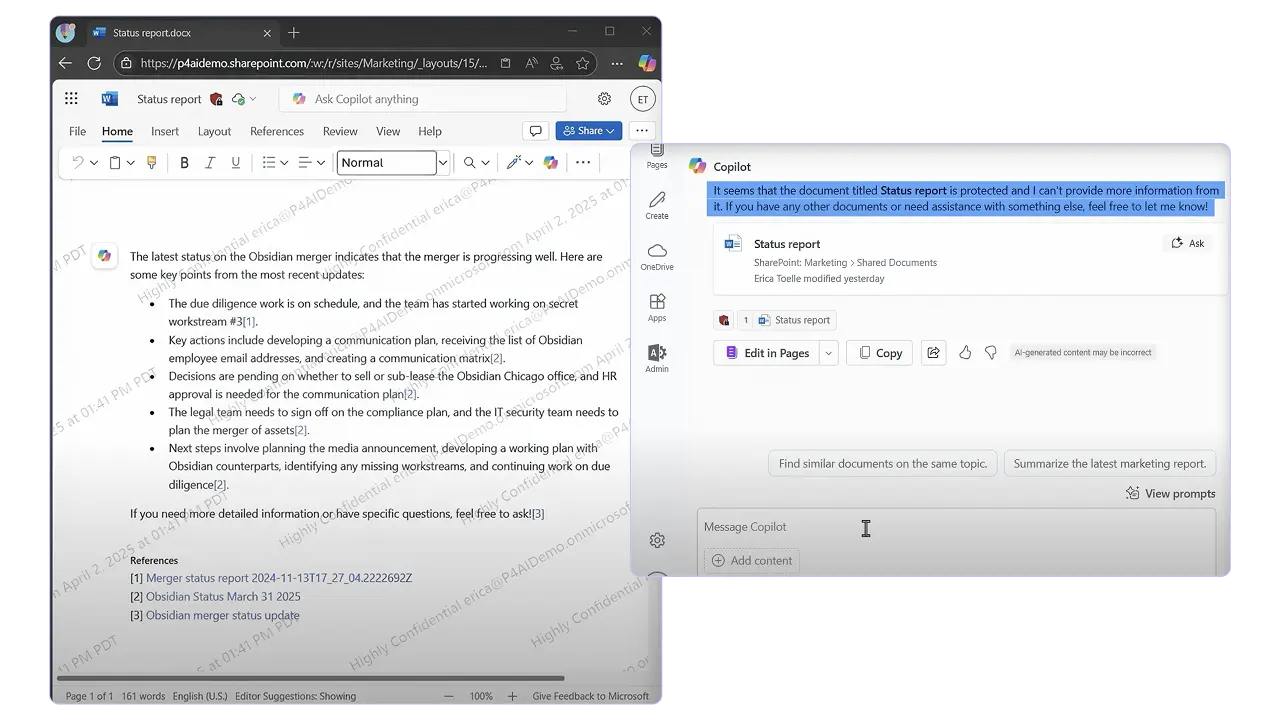Screen dimensions: 1280x720
Task: Click Ask on the Status report card
Action: pyautogui.click(x=1188, y=243)
